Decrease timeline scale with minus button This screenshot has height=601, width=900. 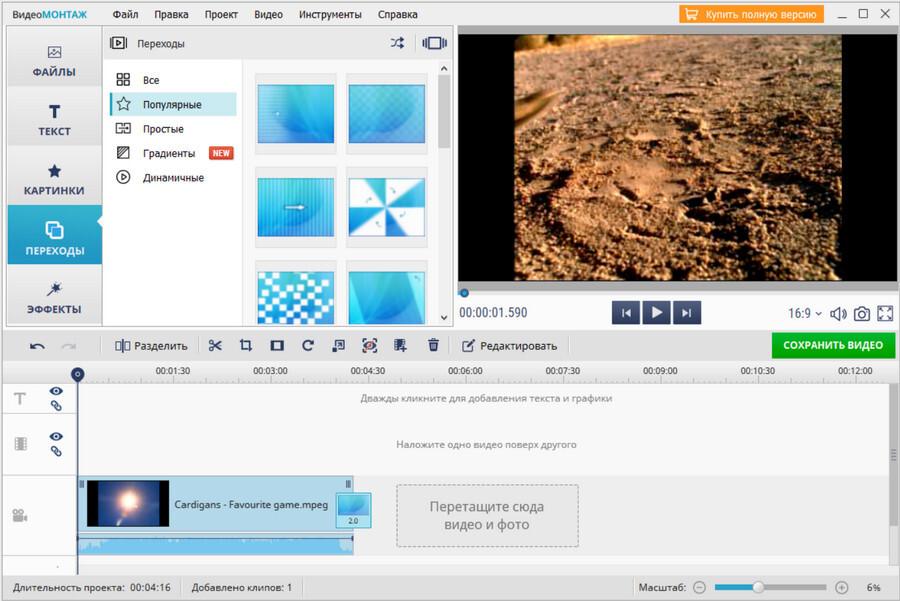699,587
